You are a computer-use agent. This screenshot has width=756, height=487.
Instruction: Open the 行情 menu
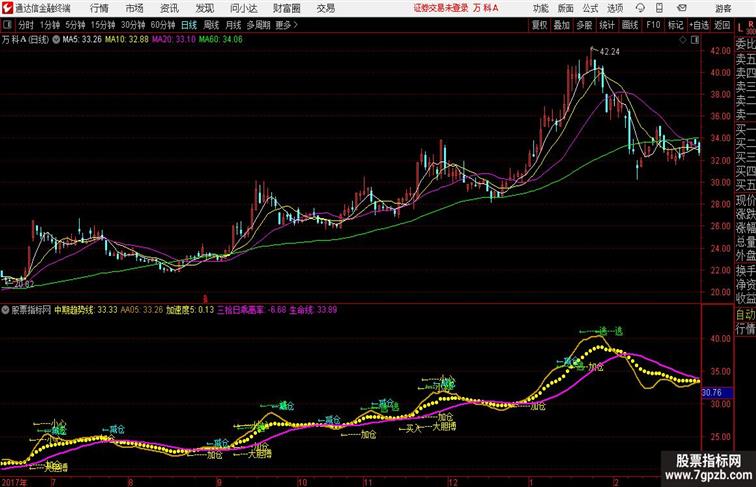click(x=99, y=8)
